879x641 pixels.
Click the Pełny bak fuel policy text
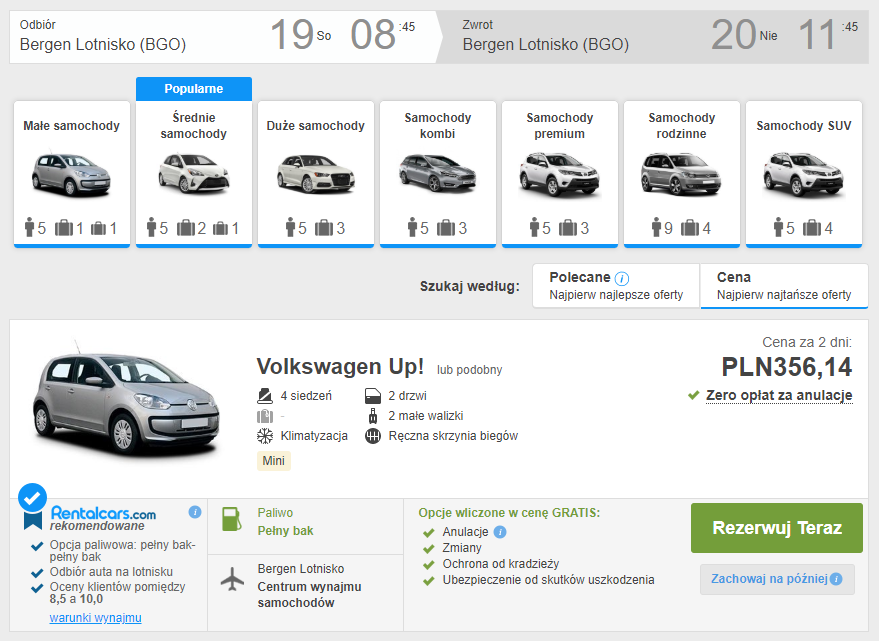[x=285, y=531]
